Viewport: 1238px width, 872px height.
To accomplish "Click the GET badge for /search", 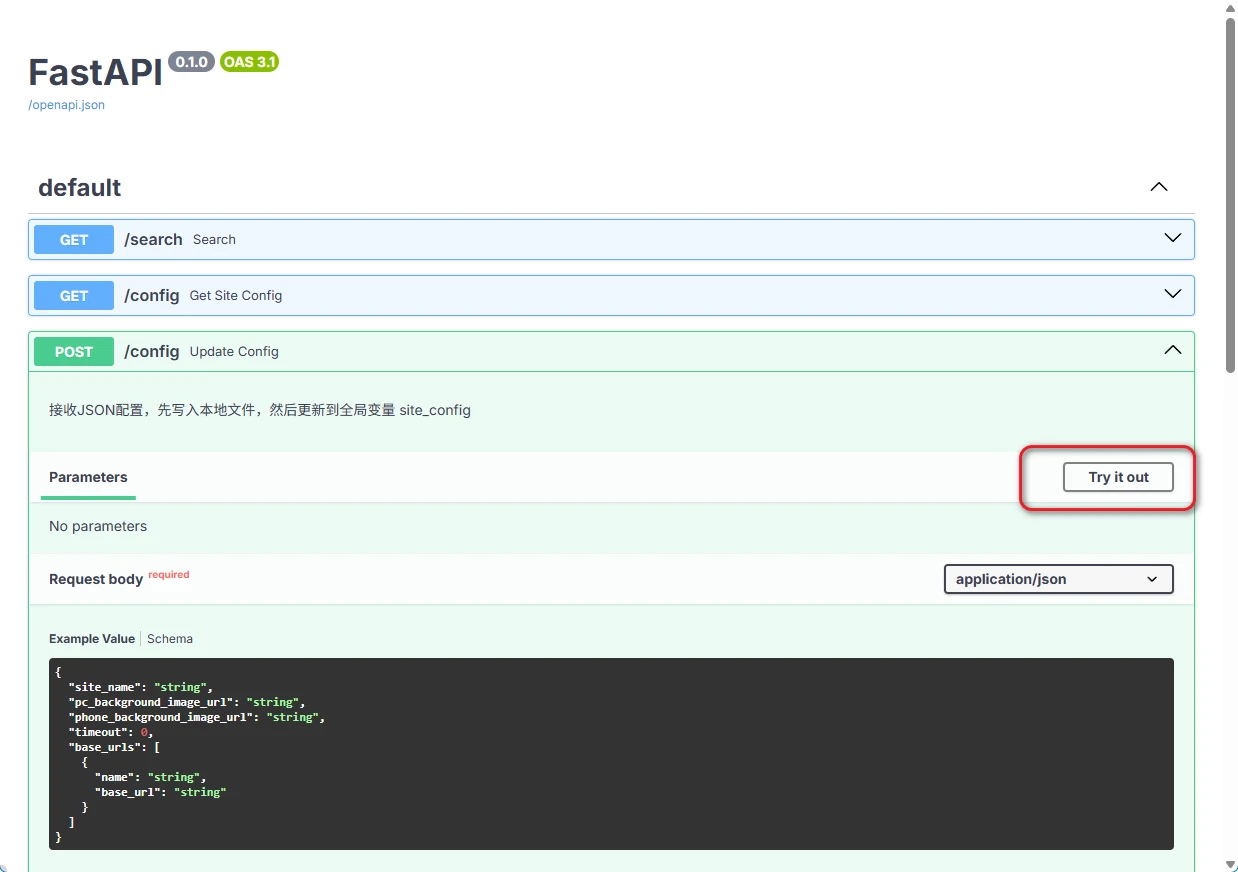I will tap(74, 240).
